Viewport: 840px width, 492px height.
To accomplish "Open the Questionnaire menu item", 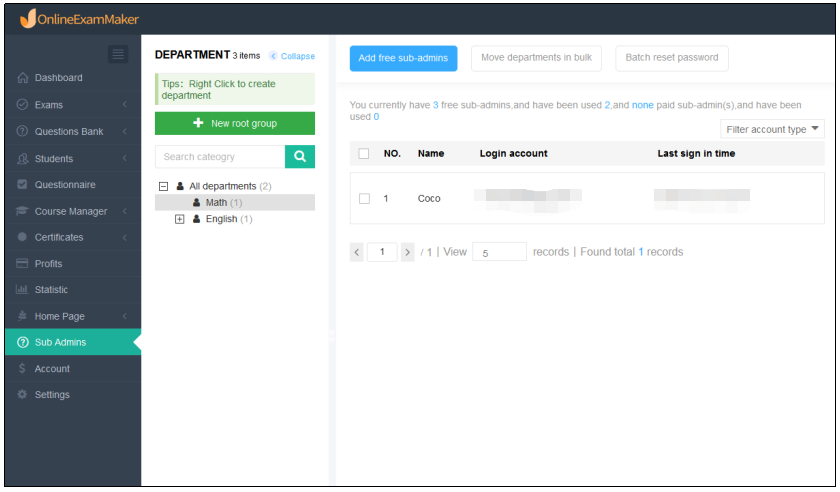I will [x=65, y=184].
